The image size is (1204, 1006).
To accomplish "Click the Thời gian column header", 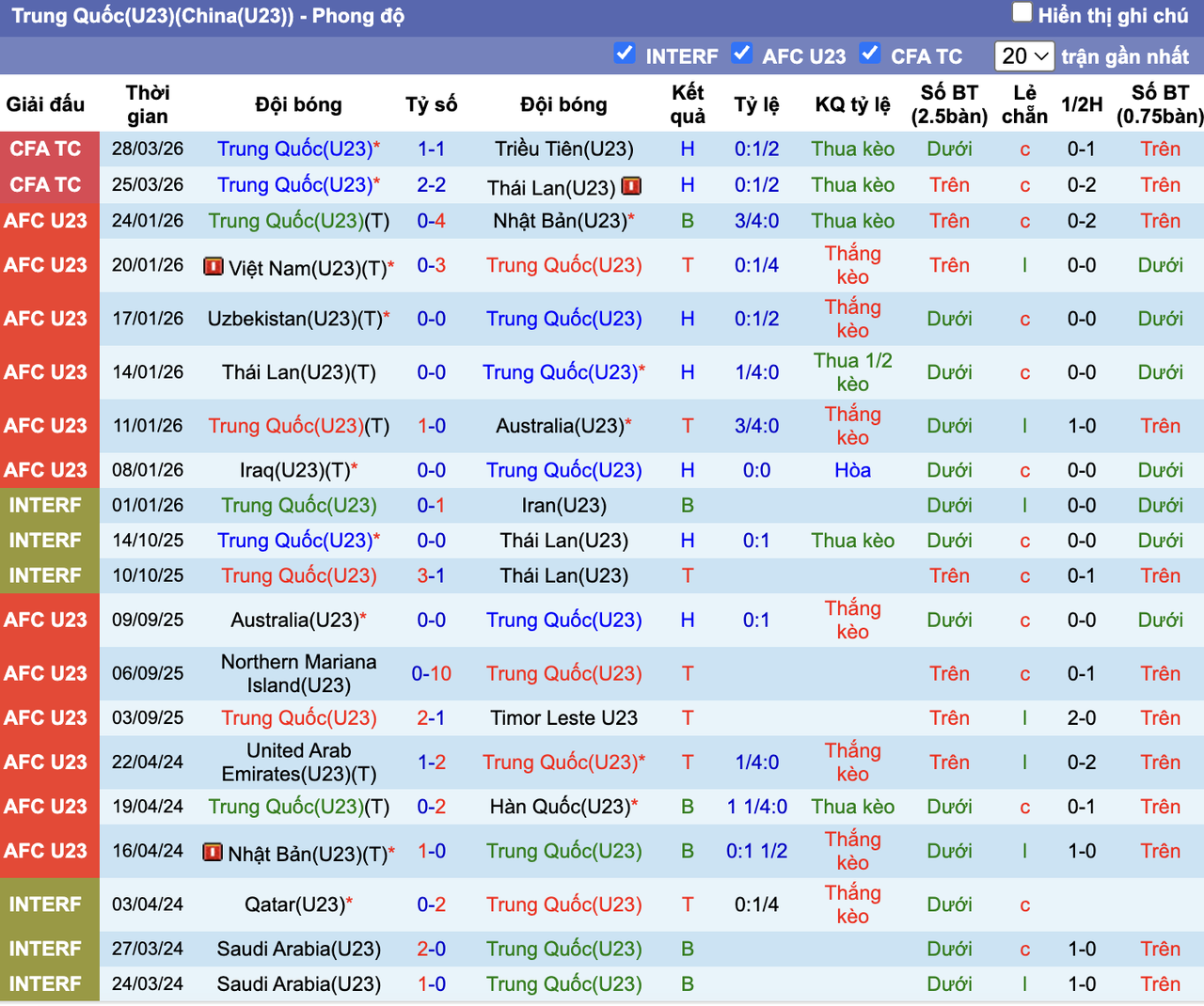I will 148,104.
